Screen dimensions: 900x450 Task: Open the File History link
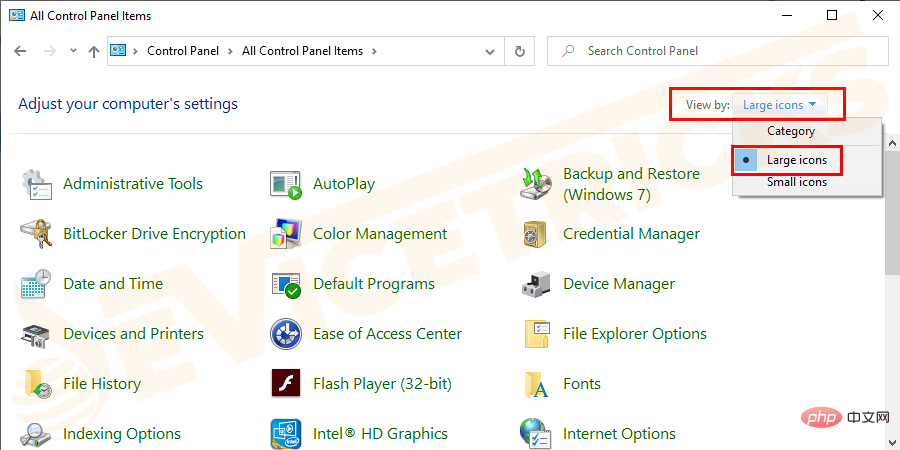point(102,384)
